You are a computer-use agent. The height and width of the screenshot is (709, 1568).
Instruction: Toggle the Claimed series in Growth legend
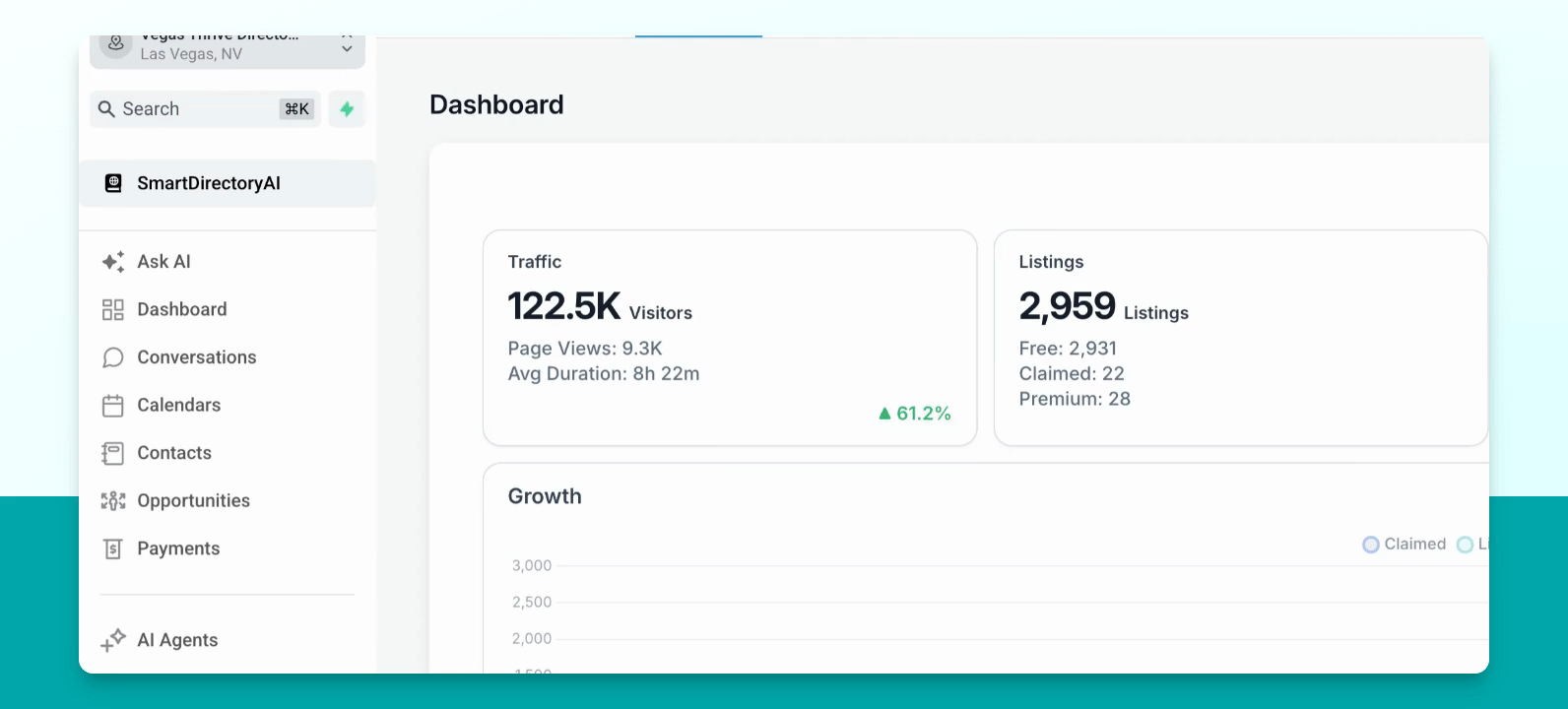1405,545
